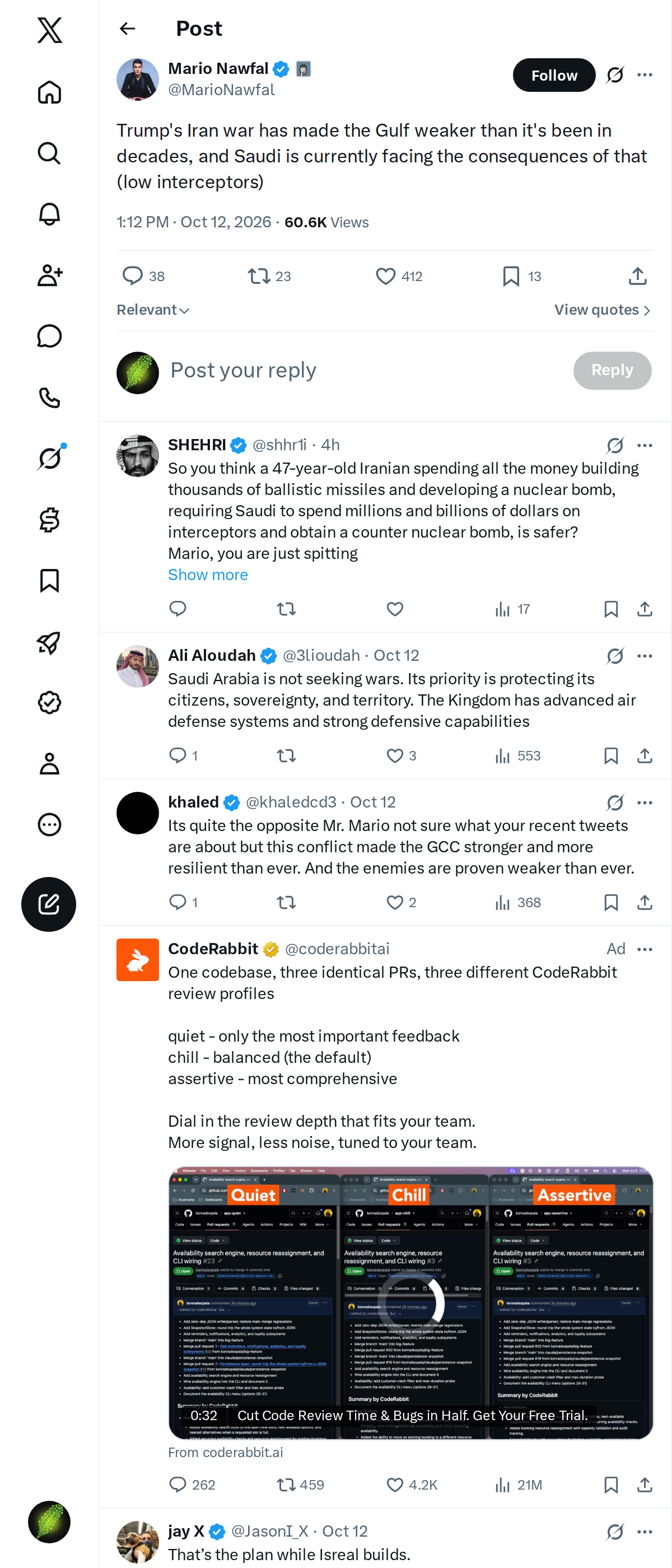Open the More circle menu in sidebar
Image resolution: width=672 pixels, height=1568 pixels.
click(49, 824)
